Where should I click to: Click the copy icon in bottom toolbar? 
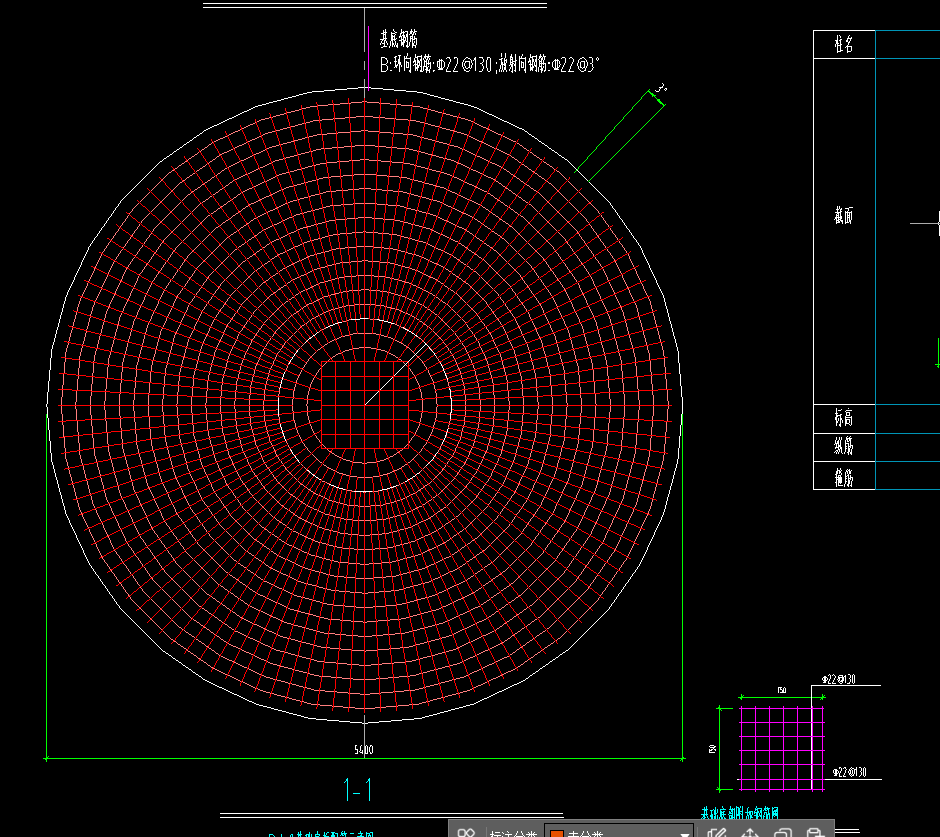click(x=782, y=832)
